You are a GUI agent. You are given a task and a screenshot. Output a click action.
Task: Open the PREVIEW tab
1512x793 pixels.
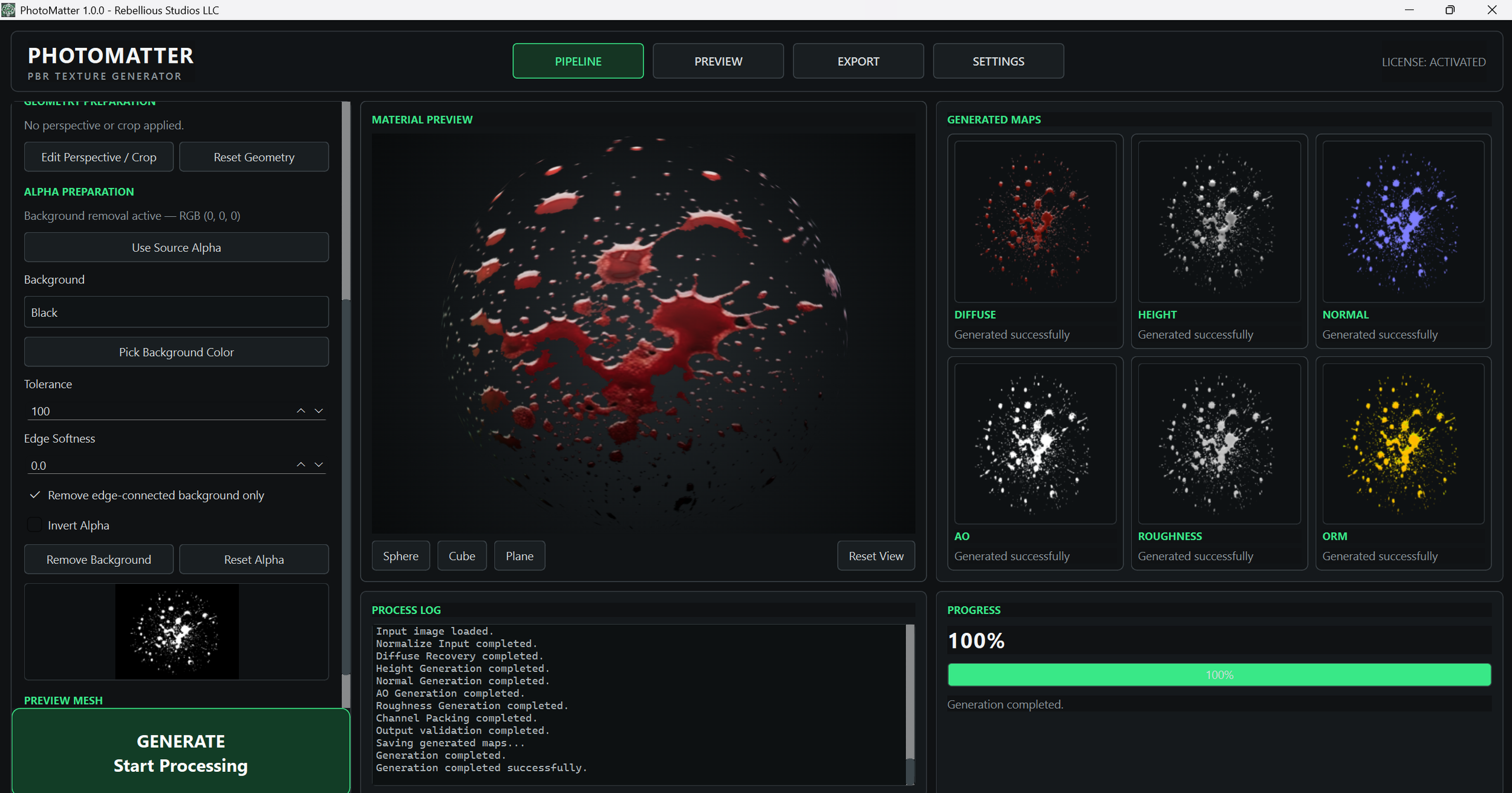[718, 61]
